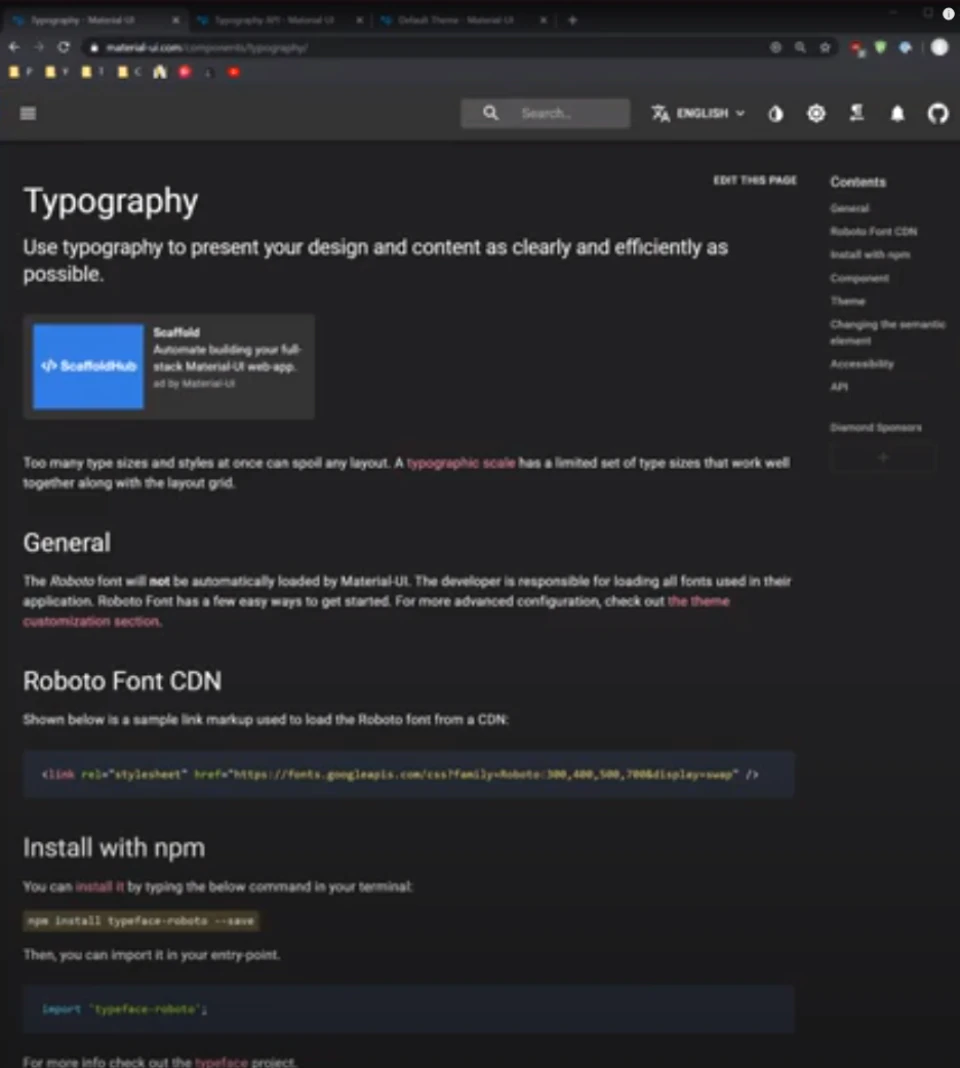Bookmark this page with star icon
Viewport: 960px width, 1068px height.
point(825,47)
